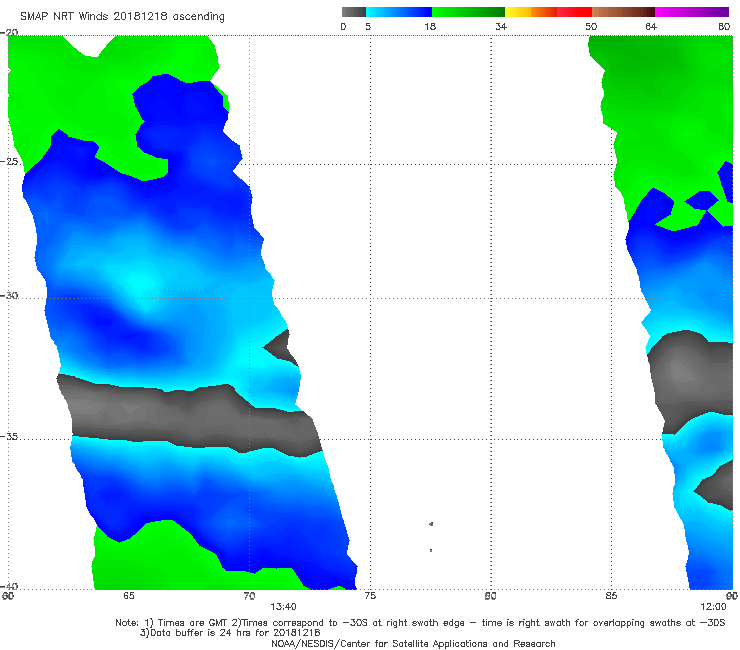The image size is (740, 650).
Task: Click the latitude label '-35'
Action: click(10, 437)
